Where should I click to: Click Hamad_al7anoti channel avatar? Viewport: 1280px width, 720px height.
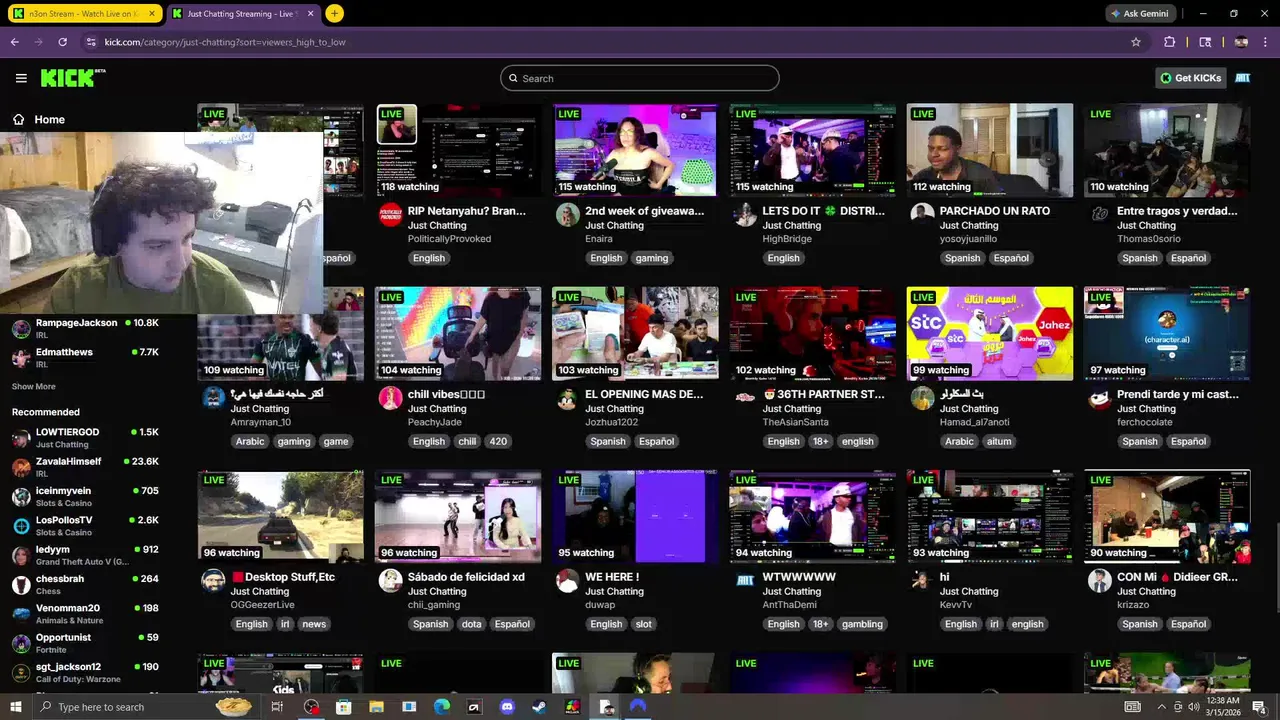coord(922,398)
